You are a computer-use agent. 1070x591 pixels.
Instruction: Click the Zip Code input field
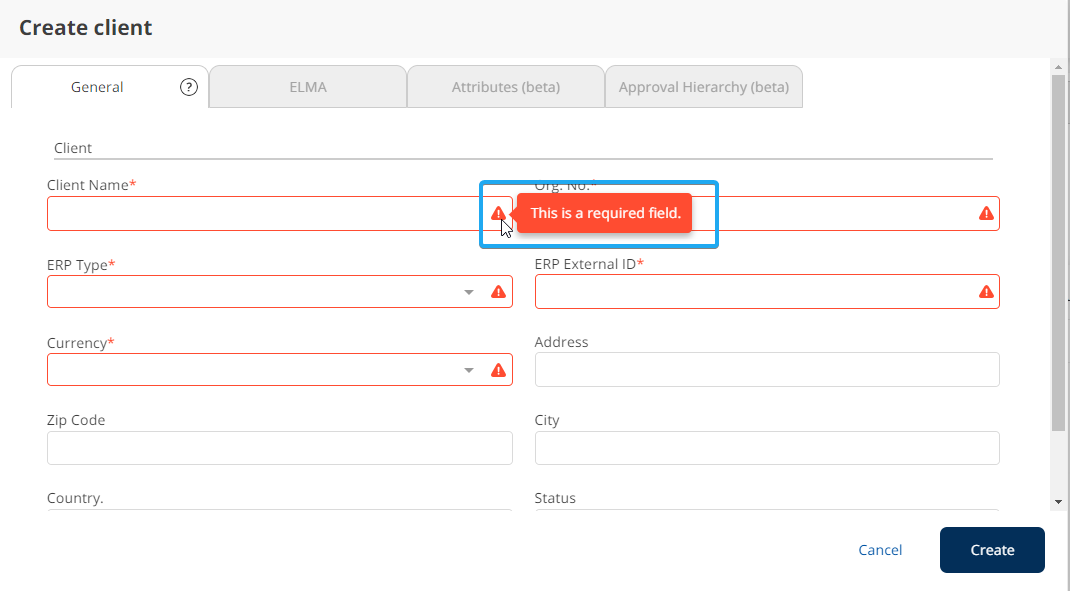click(279, 448)
